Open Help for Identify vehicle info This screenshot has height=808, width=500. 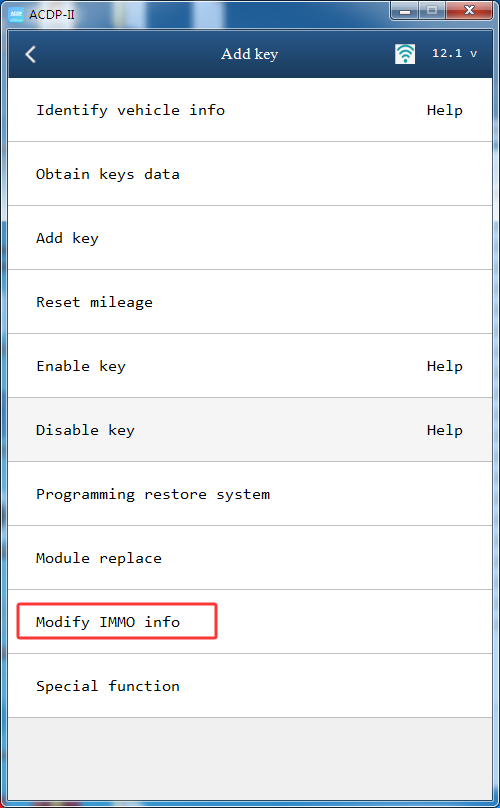444,110
